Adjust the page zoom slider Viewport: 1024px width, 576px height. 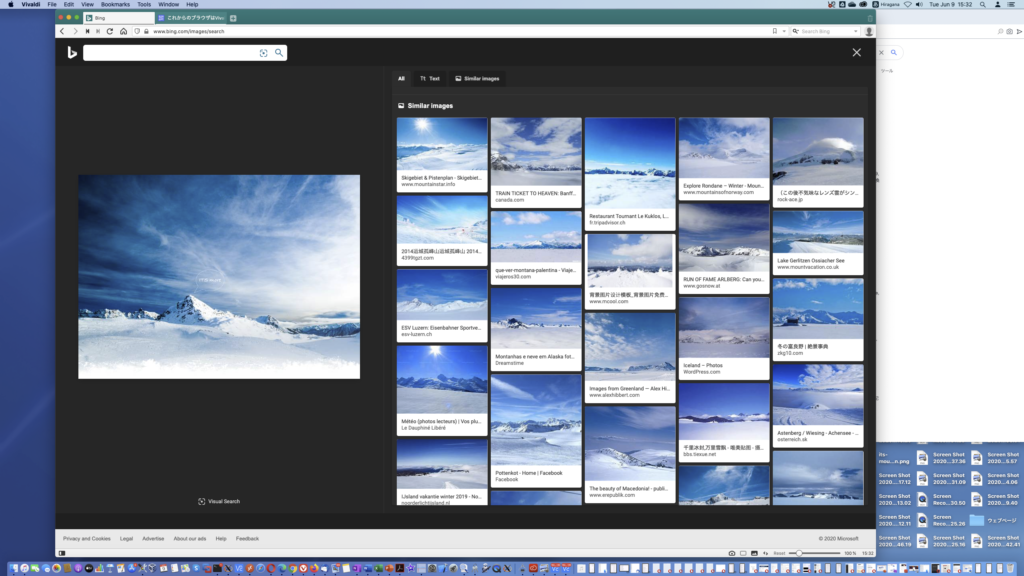799,553
